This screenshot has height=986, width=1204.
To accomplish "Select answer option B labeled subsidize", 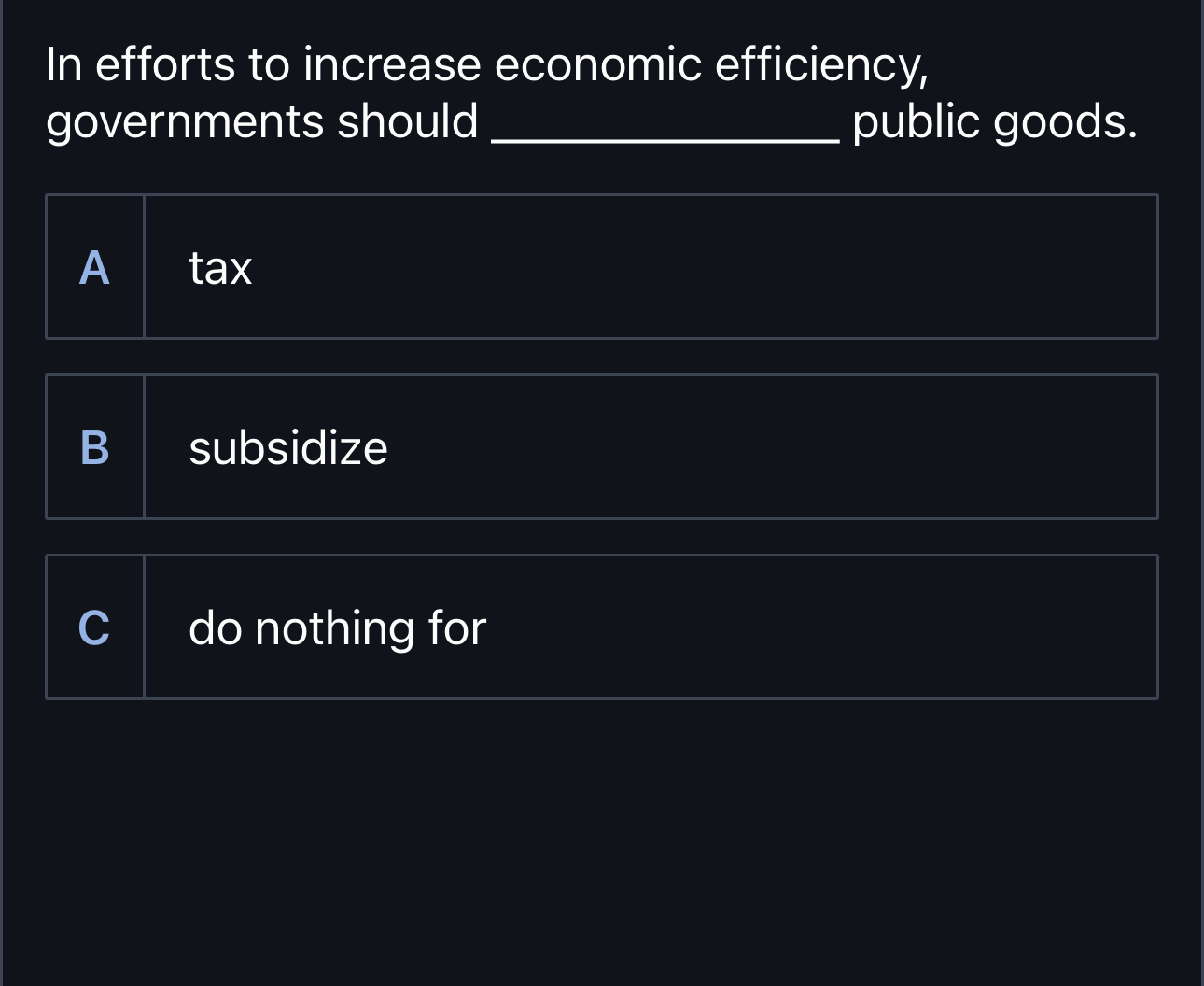I will [602, 445].
